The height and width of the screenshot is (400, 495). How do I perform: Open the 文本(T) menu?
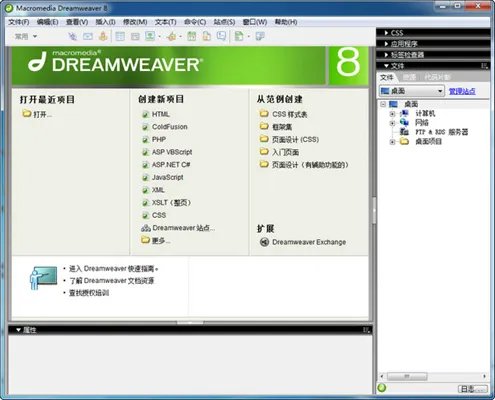(165, 22)
